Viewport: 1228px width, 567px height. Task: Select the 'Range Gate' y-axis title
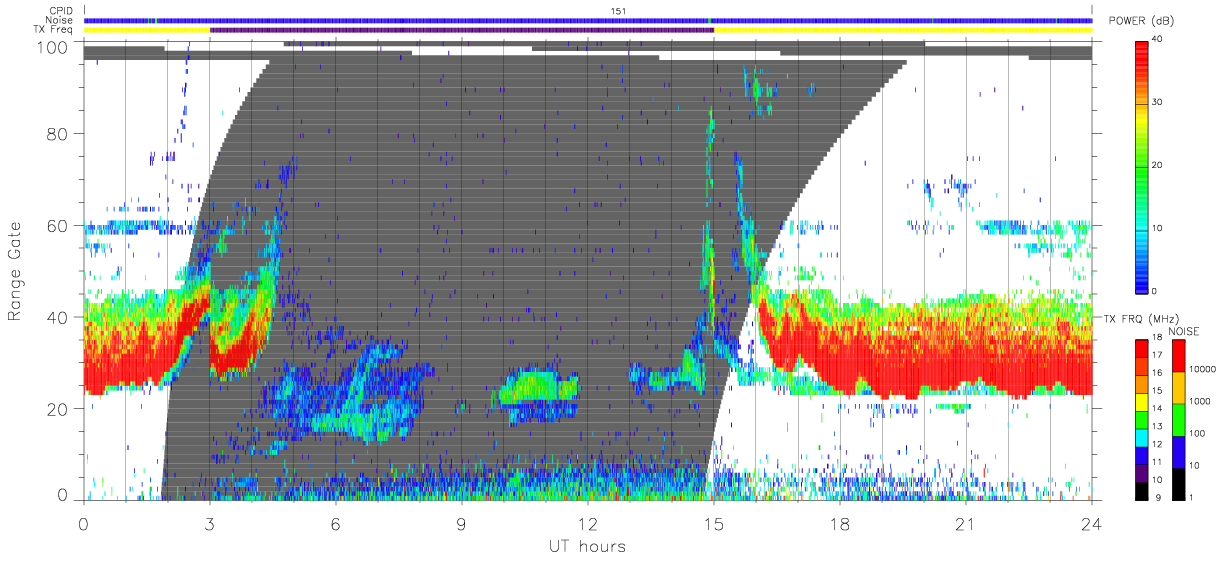(x=17, y=271)
